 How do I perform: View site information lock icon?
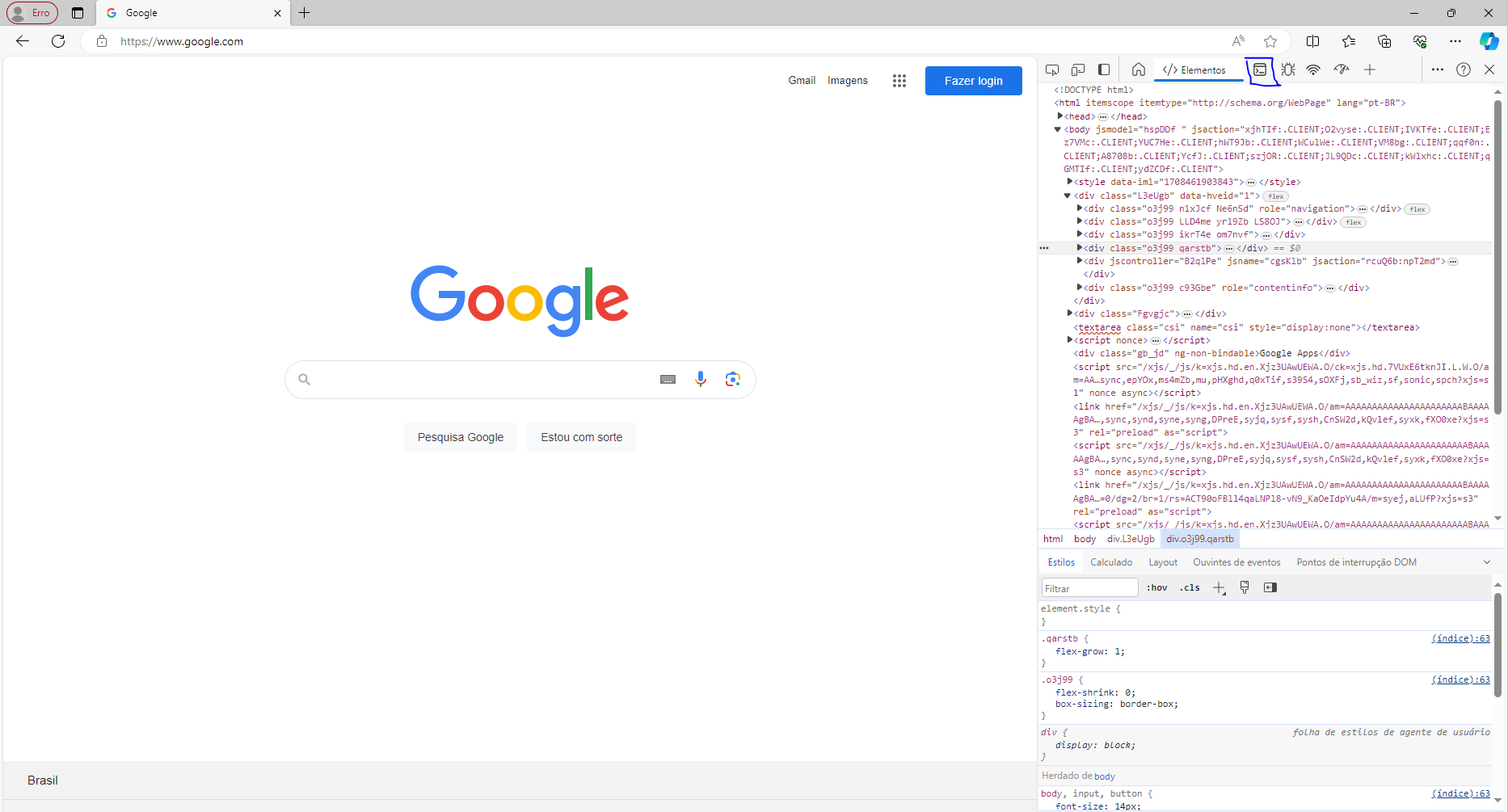pyautogui.click(x=102, y=41)
